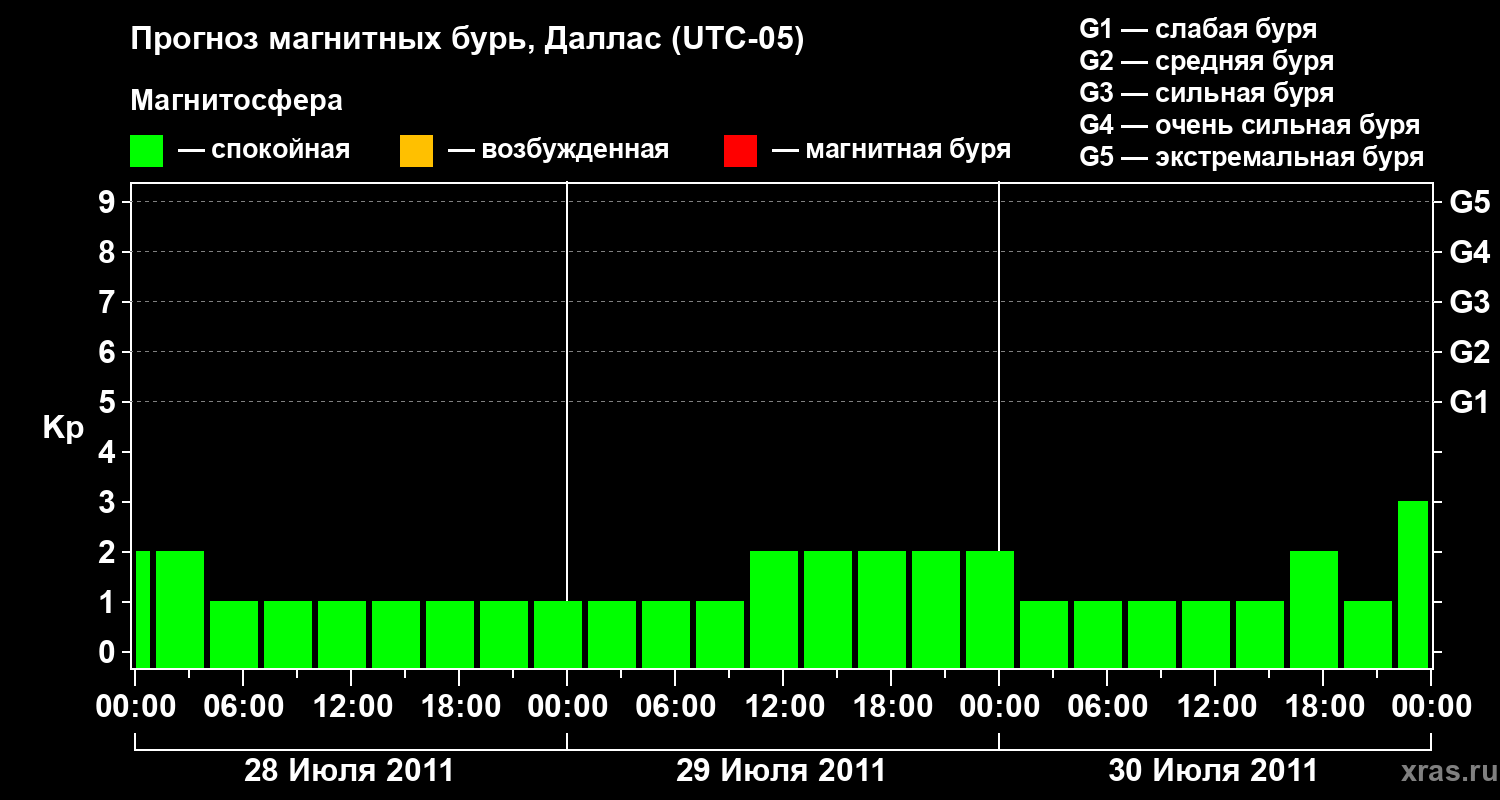Viewport: 1500px width, 800px height.
Task: Click the Kp axis value 9
Action: tap(109, 203)
